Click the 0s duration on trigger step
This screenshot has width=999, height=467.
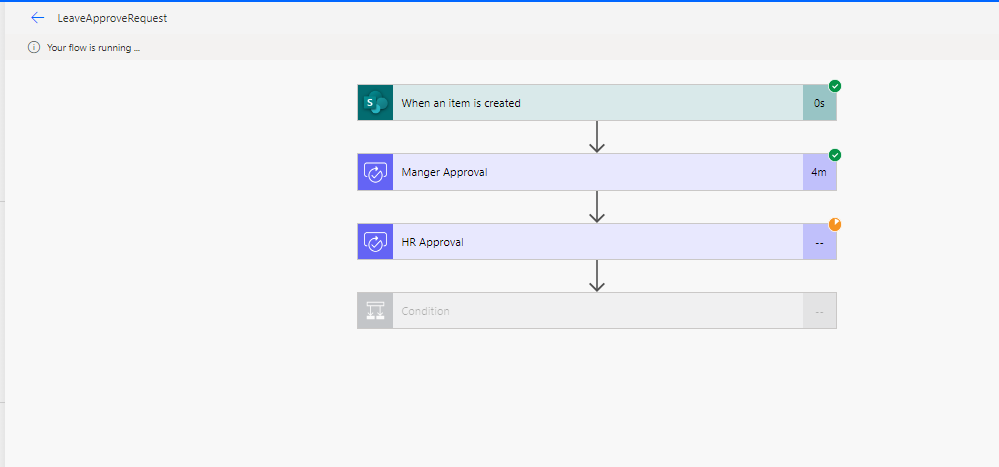tap(819, 103)
